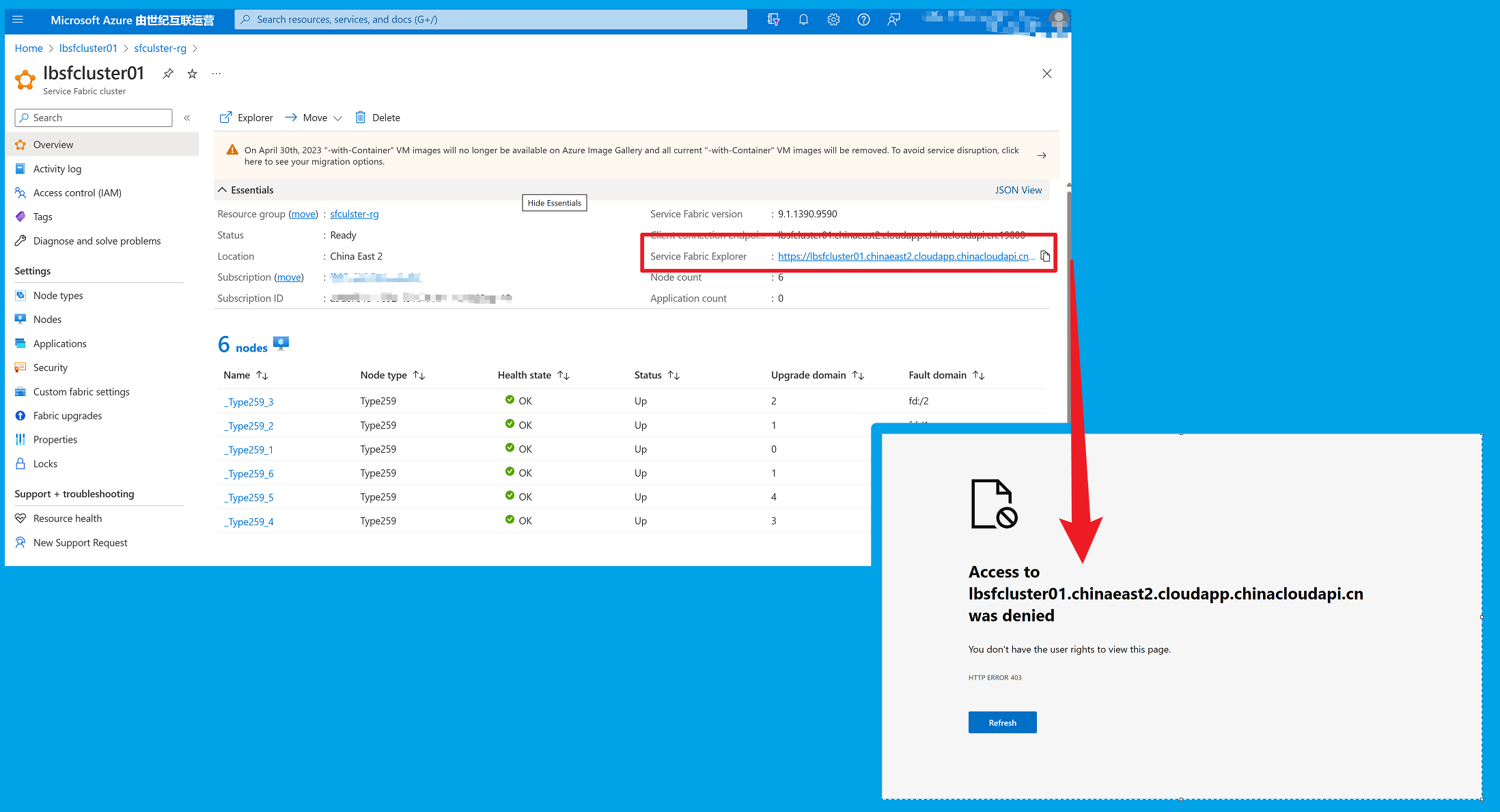Open the _Type259_3 node link
Screen dimensions: 1500x812
[249, 402]
